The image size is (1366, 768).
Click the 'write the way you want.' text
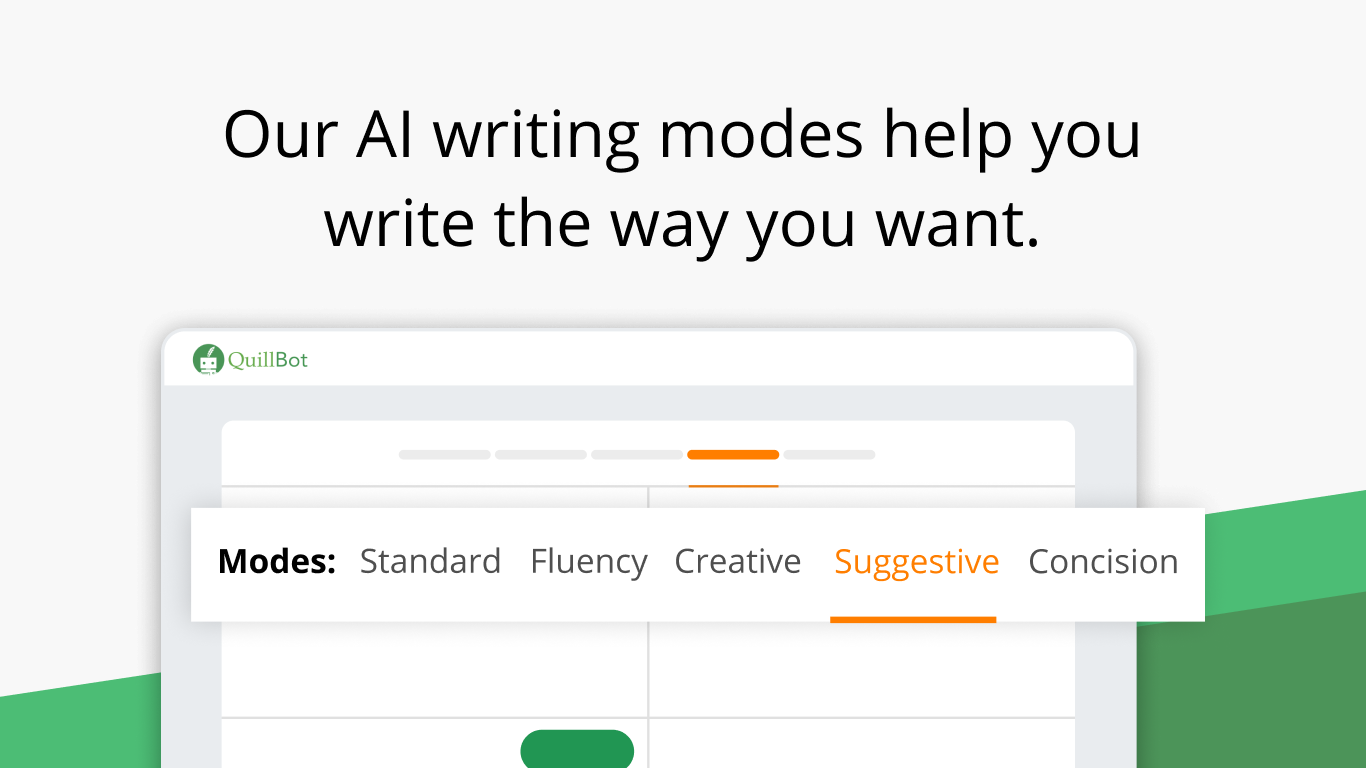coord(682,225)
